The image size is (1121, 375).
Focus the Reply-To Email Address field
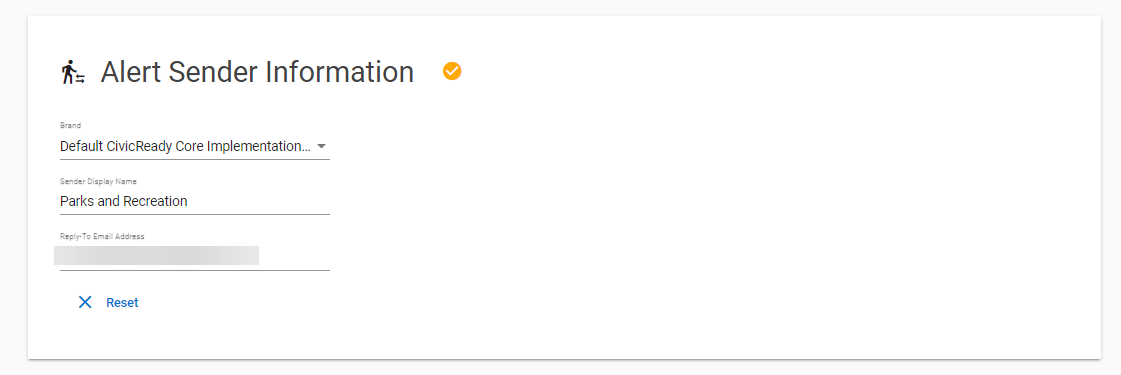[194, 256]
